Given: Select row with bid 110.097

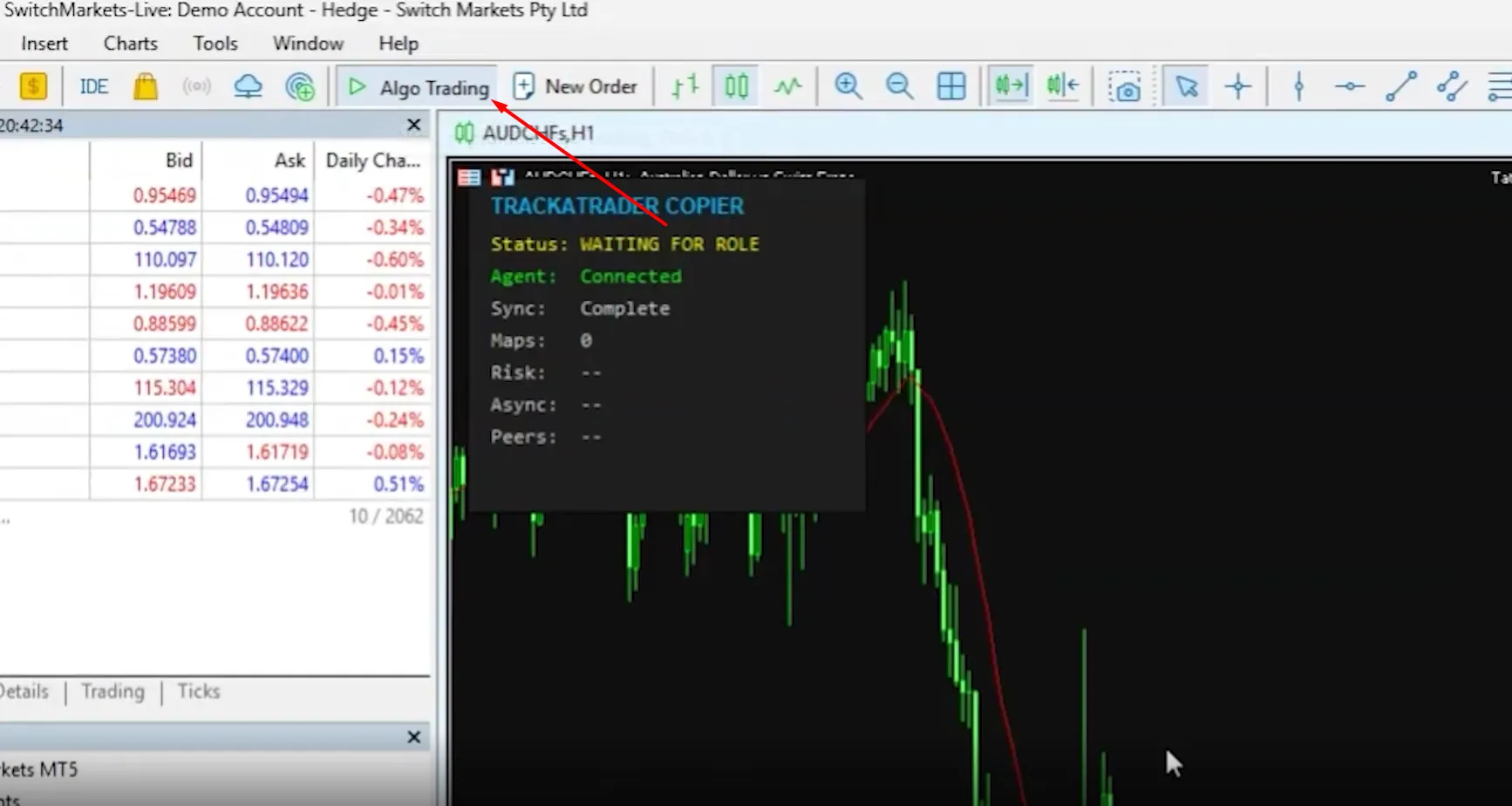Looking at the screenshot, I should pyautogui.click(x=215, y=260).
